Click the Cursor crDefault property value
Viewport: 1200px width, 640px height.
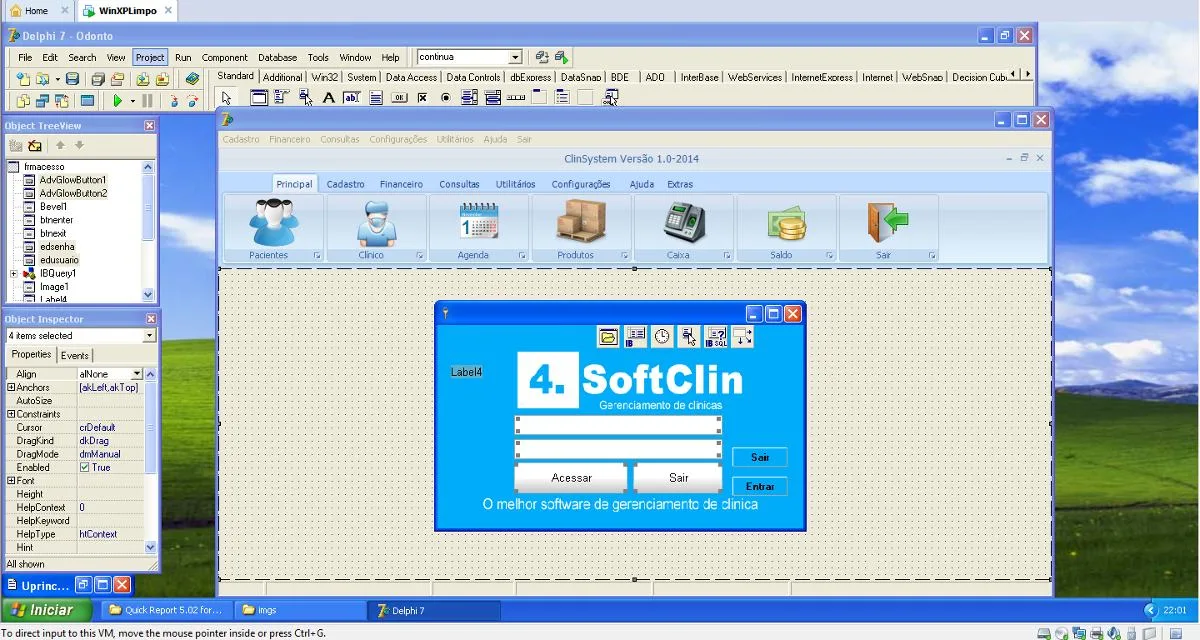point(110,427)
